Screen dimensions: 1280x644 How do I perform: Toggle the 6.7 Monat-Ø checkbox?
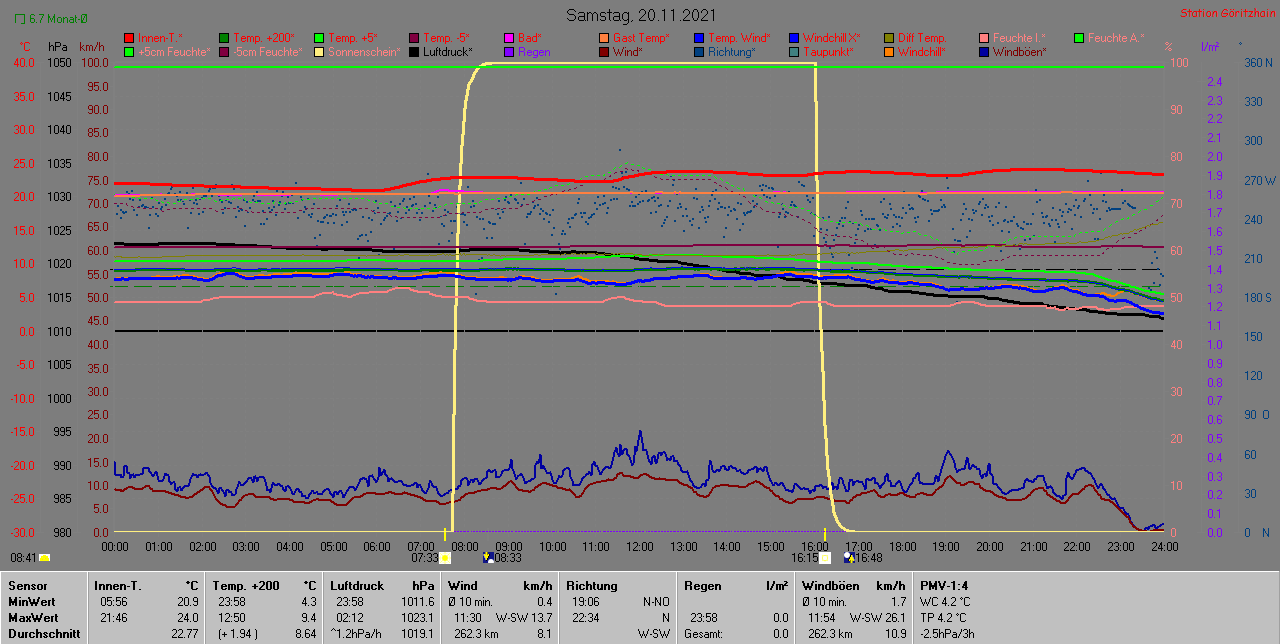click(20, 19)
